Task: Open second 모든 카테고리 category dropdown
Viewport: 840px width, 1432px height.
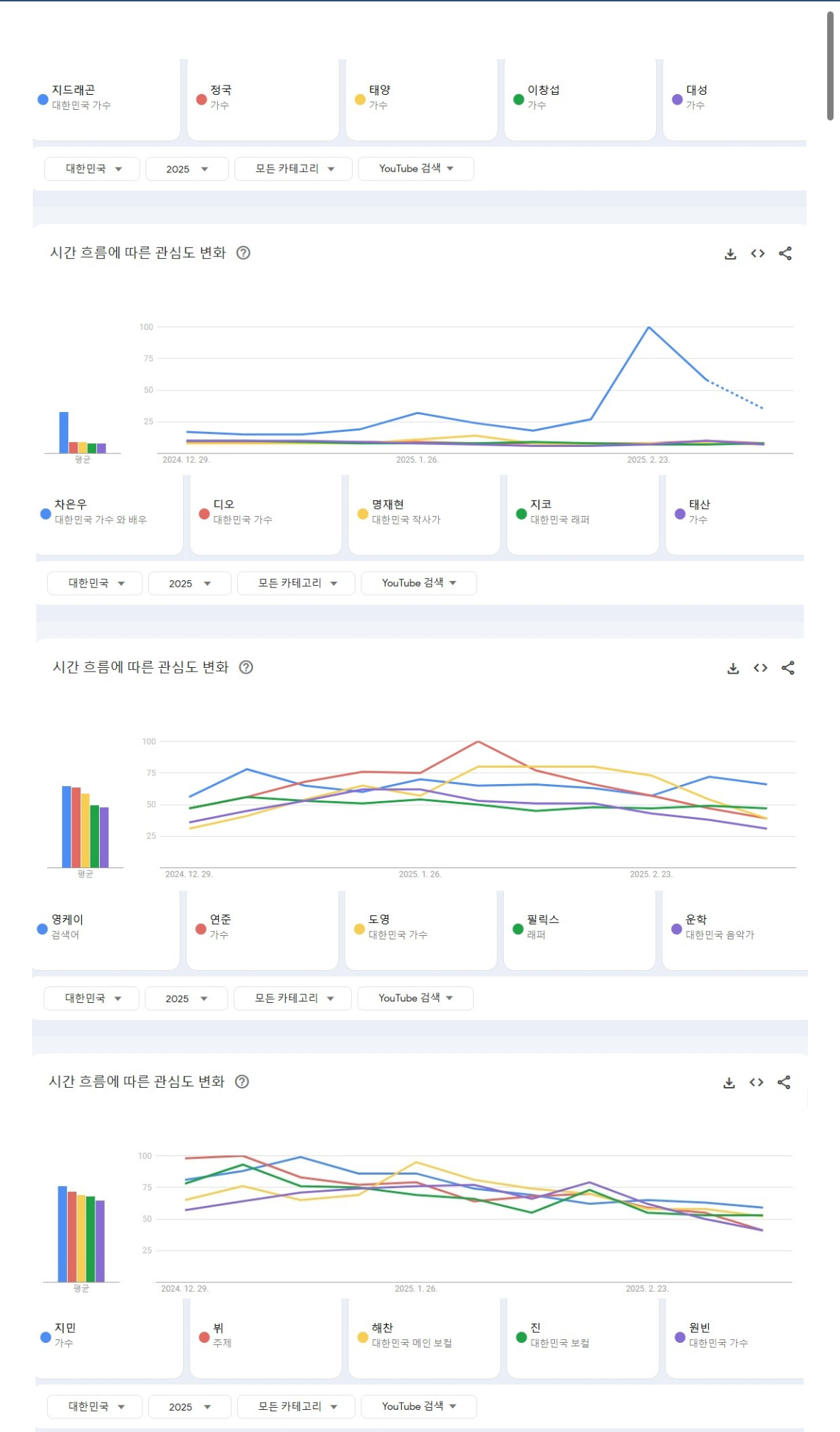Action: [x=296, y=583]
